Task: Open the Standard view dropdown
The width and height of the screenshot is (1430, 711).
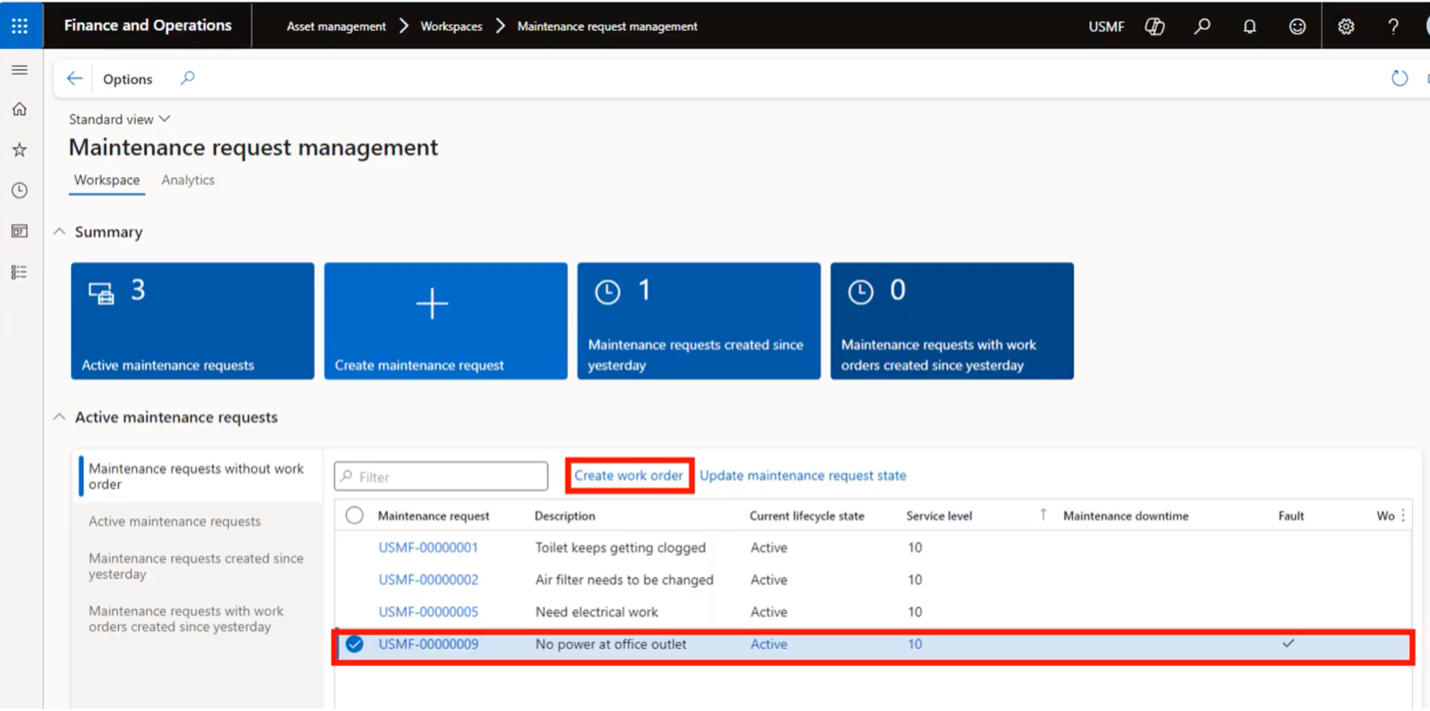Action: [119, 119]
